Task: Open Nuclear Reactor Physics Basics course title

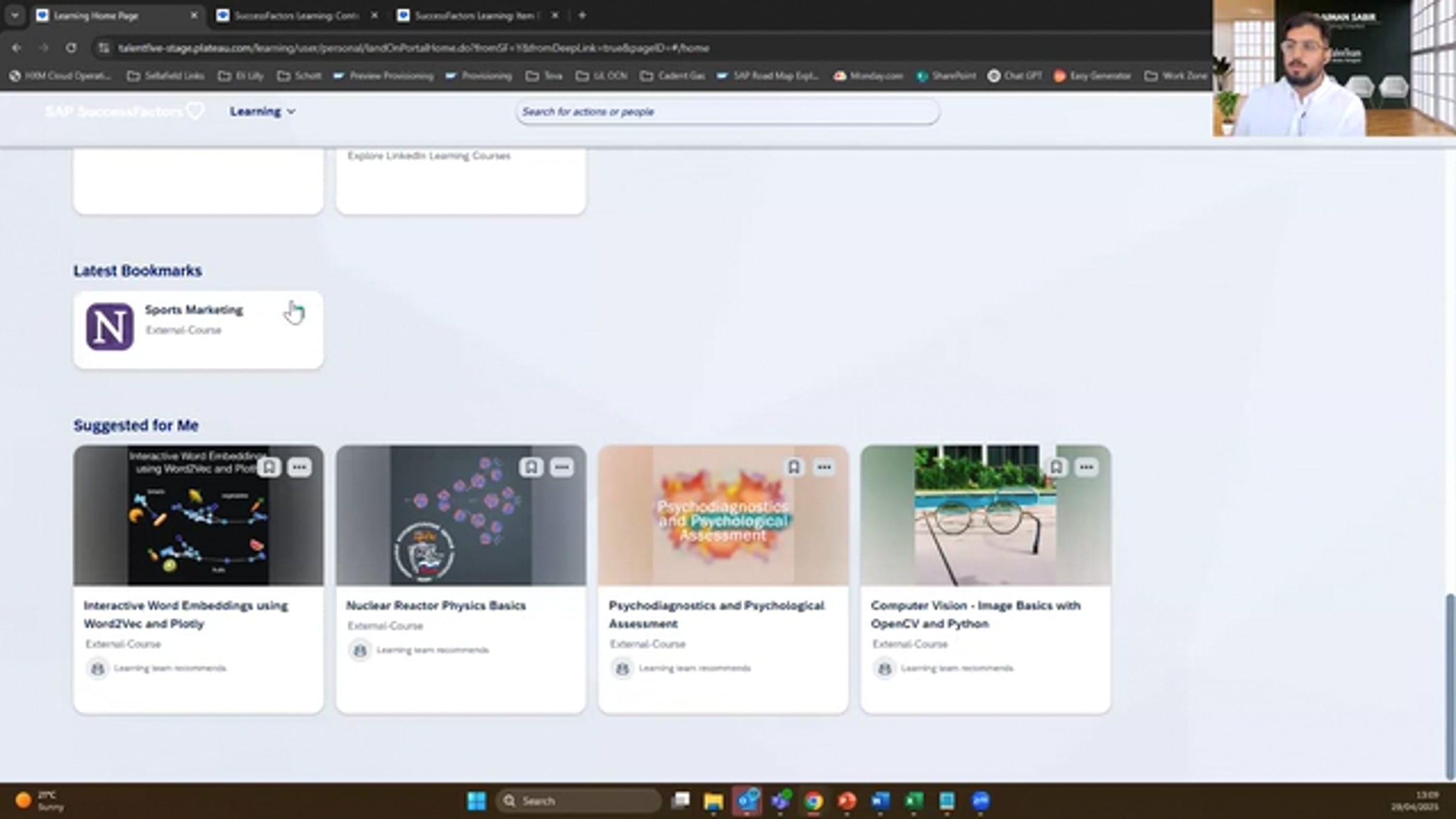Action: (x=436, y=605)
